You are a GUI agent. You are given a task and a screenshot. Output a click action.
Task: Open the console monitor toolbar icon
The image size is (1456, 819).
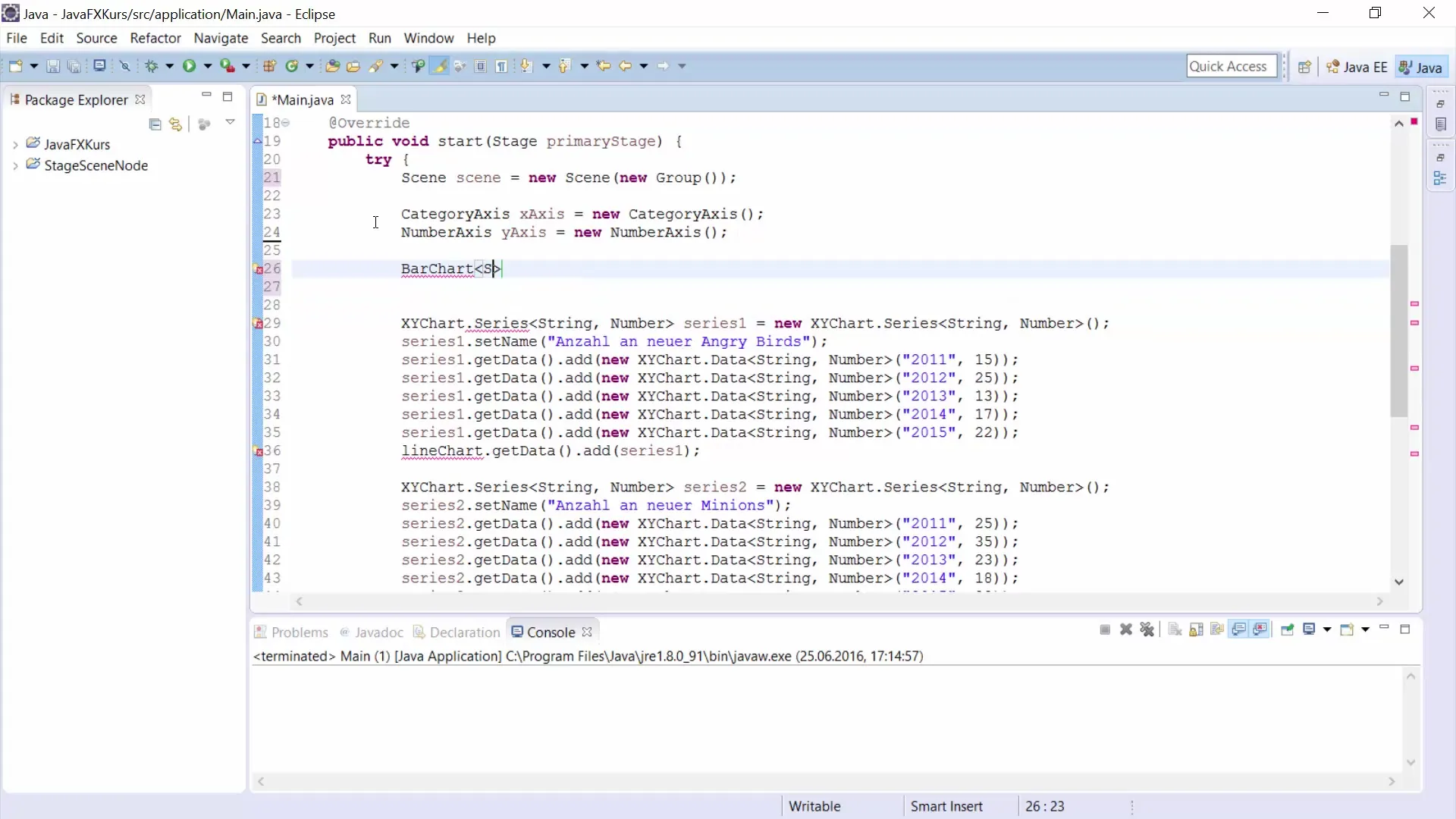99,66
